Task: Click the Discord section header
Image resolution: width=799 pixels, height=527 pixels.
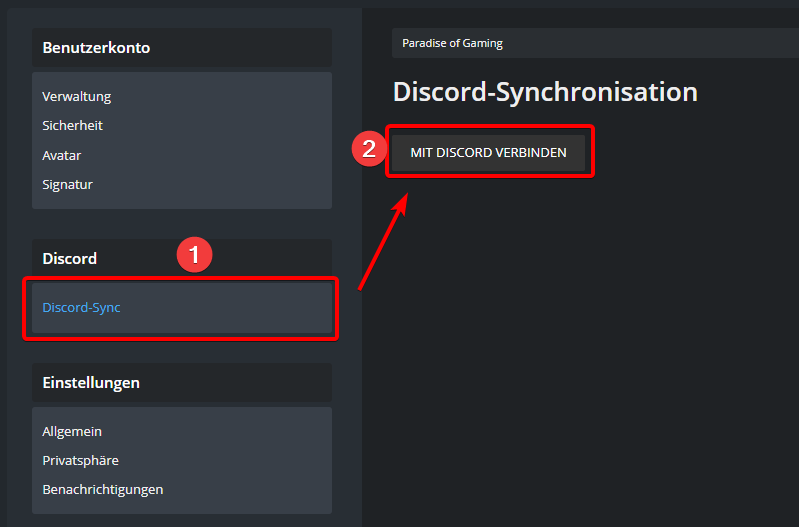Action: coord(70,259)
